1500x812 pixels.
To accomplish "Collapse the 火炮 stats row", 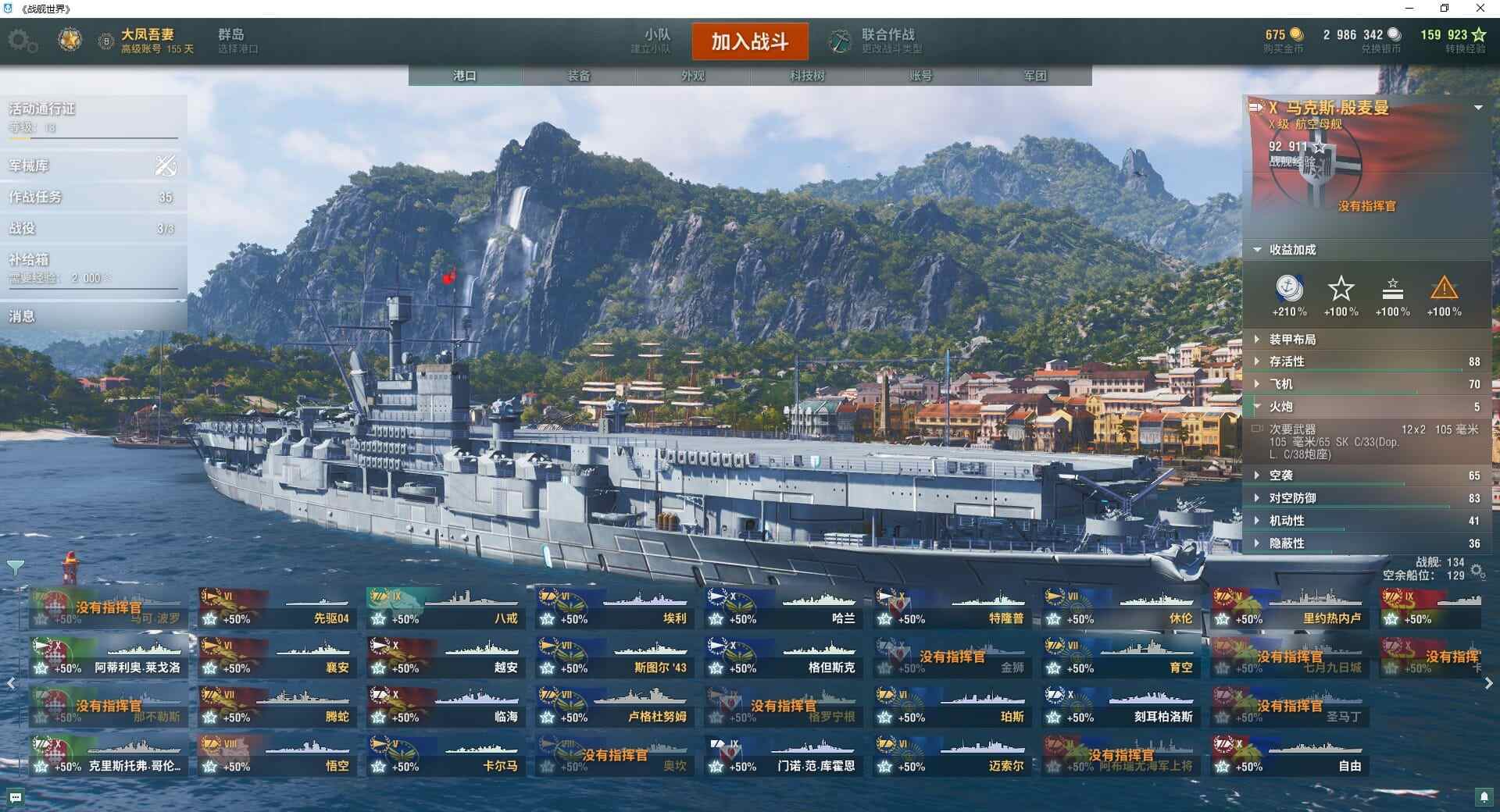I will click(x=1367, y=407).
